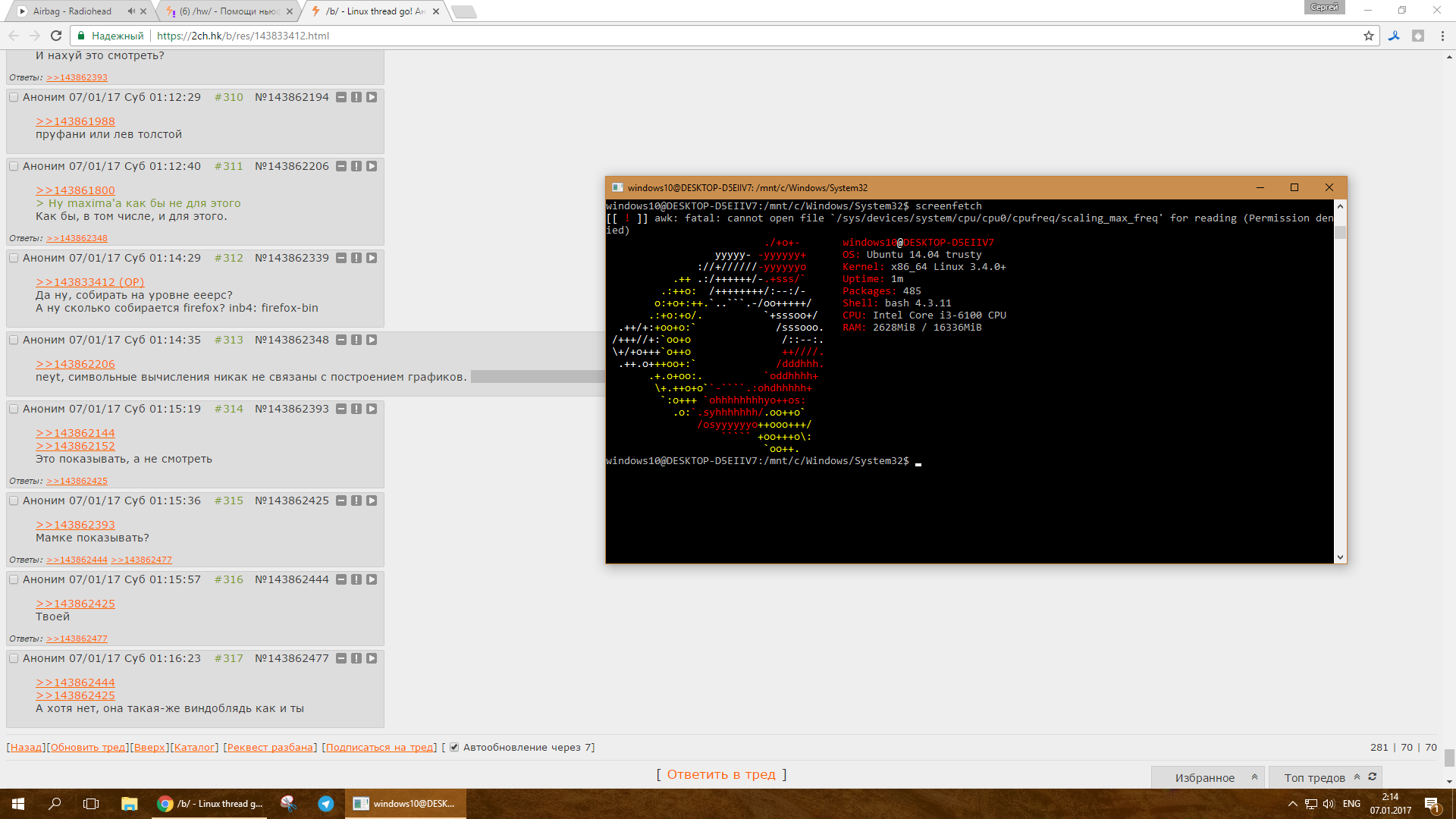Reload the page in Chrome
Screen dimensions: 1456x819
(x=56, y=36)
